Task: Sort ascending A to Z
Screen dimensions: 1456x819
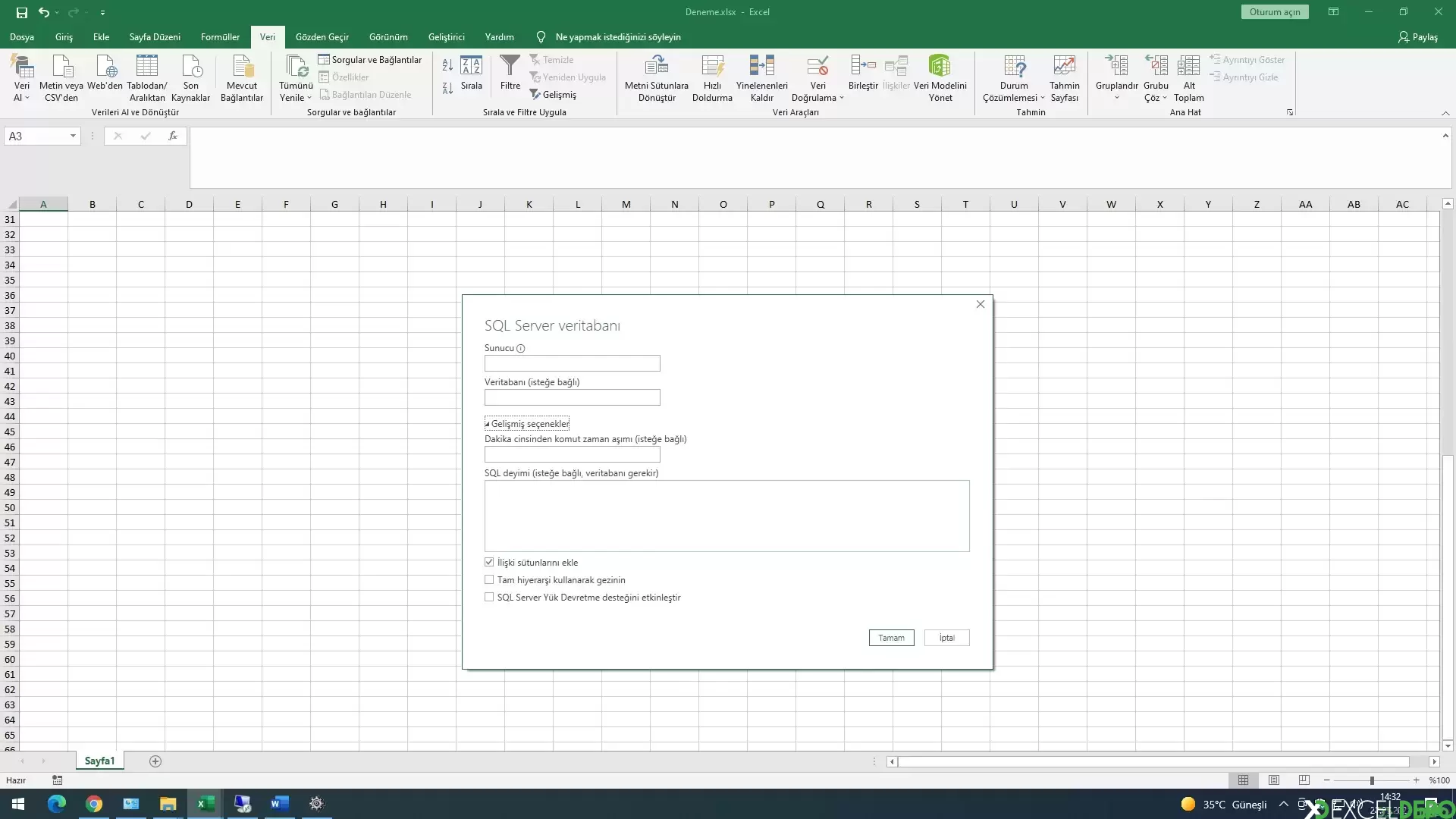Action: (447, 66)
